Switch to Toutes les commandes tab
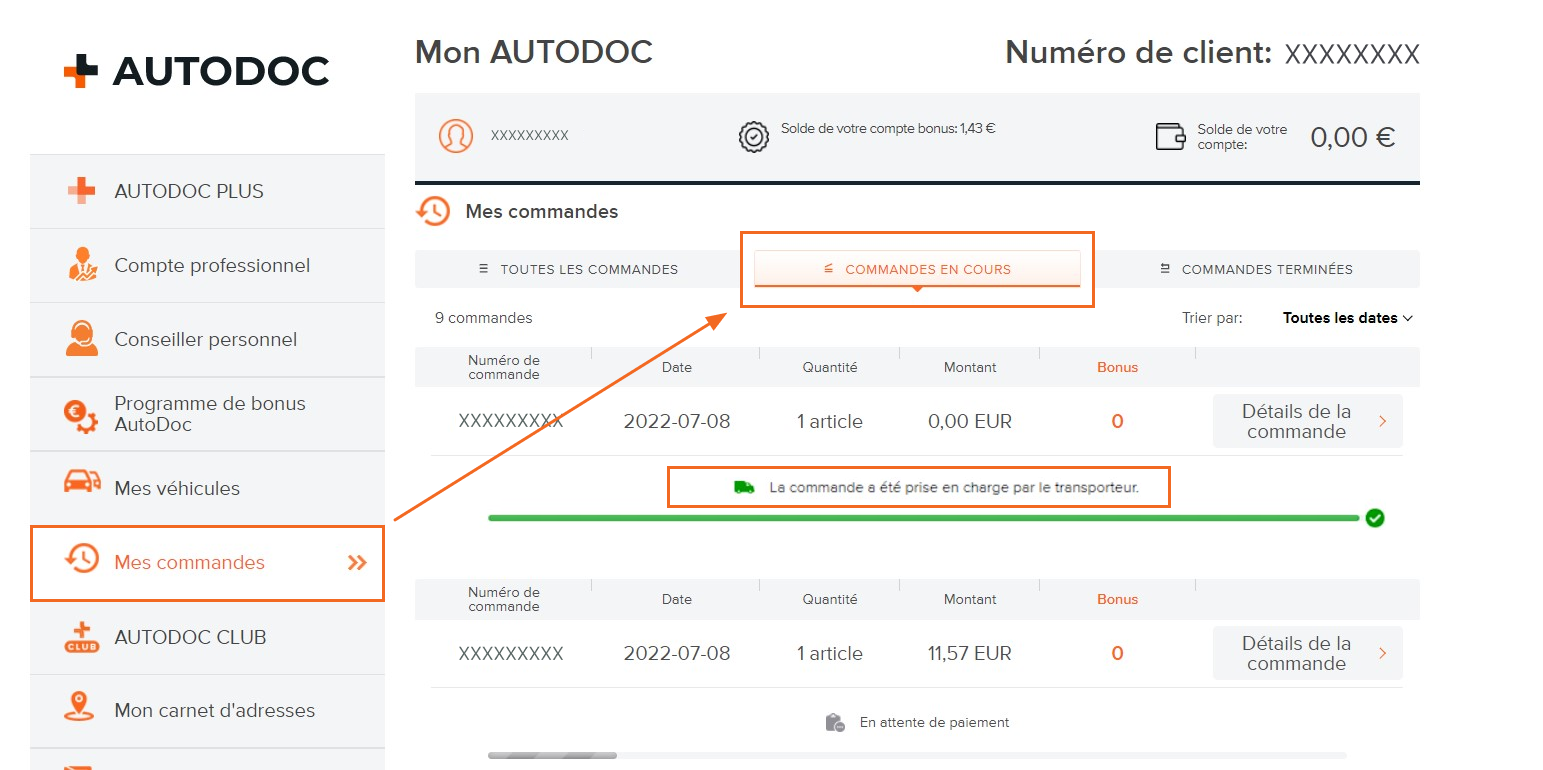 coord(578,269)
